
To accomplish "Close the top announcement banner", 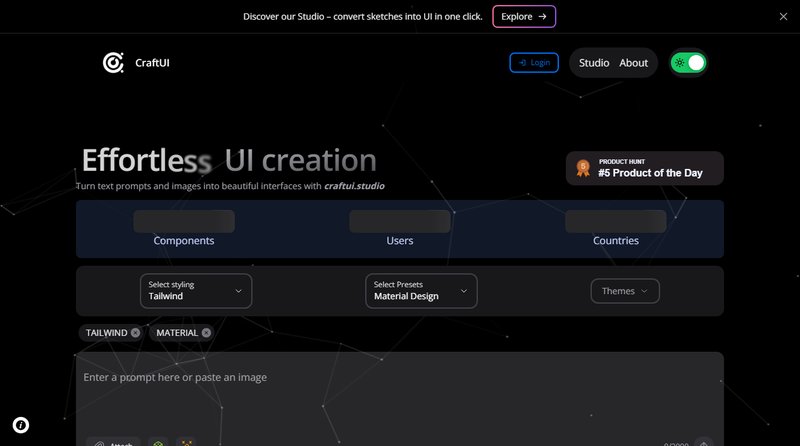I will coord(783,16).
